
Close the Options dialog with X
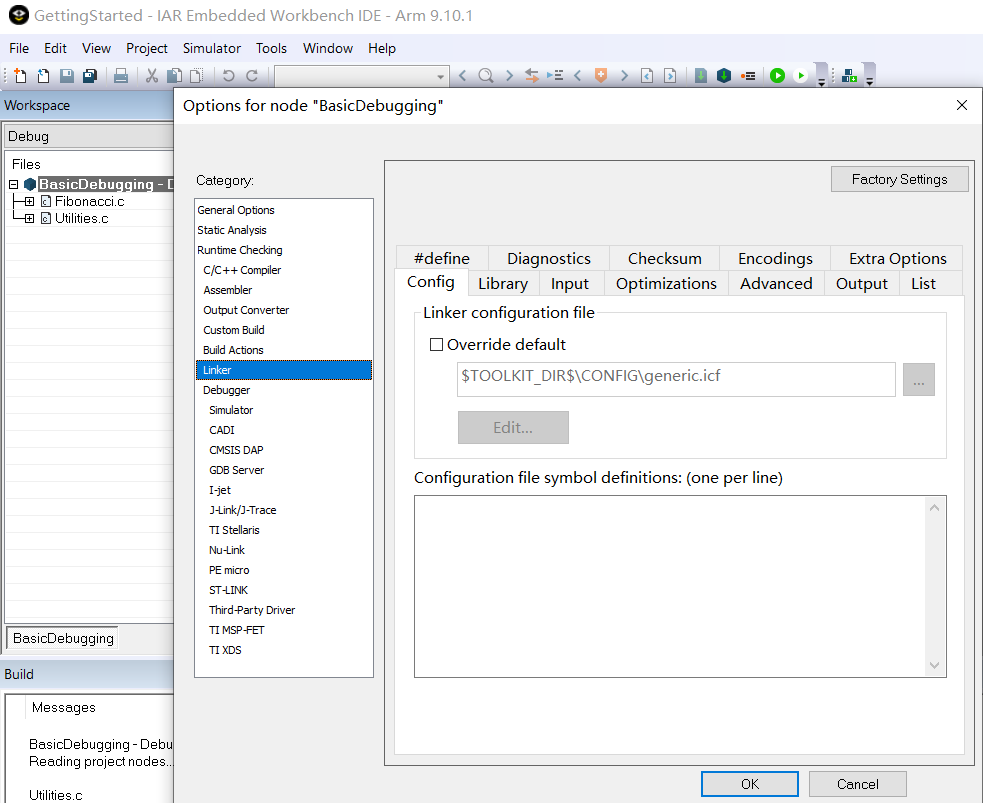point(962,105)
